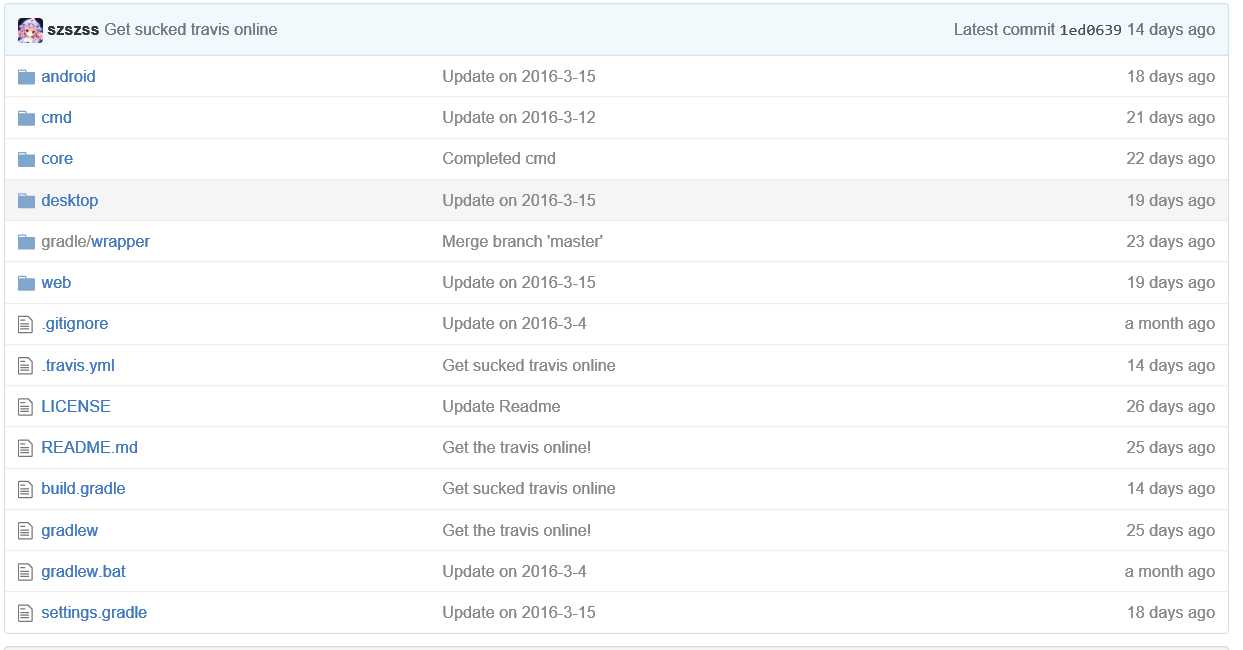
Task: Open desktop row commit 'Update on 2016-3-15'
Action: point(519,201)
